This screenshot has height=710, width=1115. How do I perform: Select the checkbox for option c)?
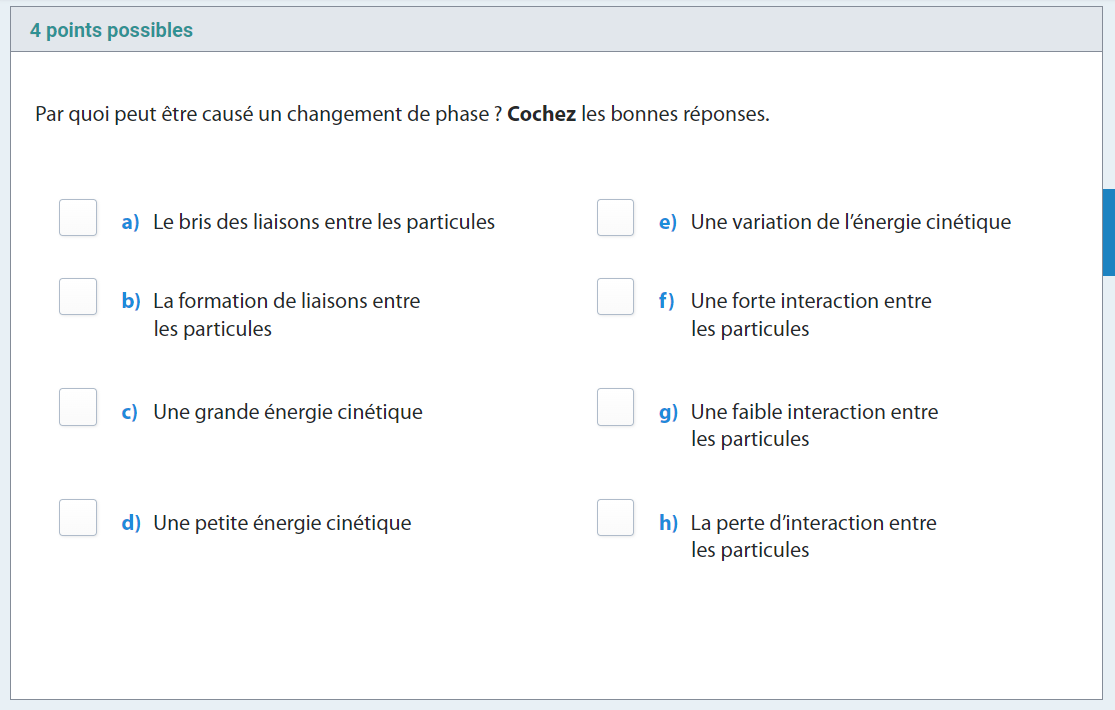tap(78, 407)
